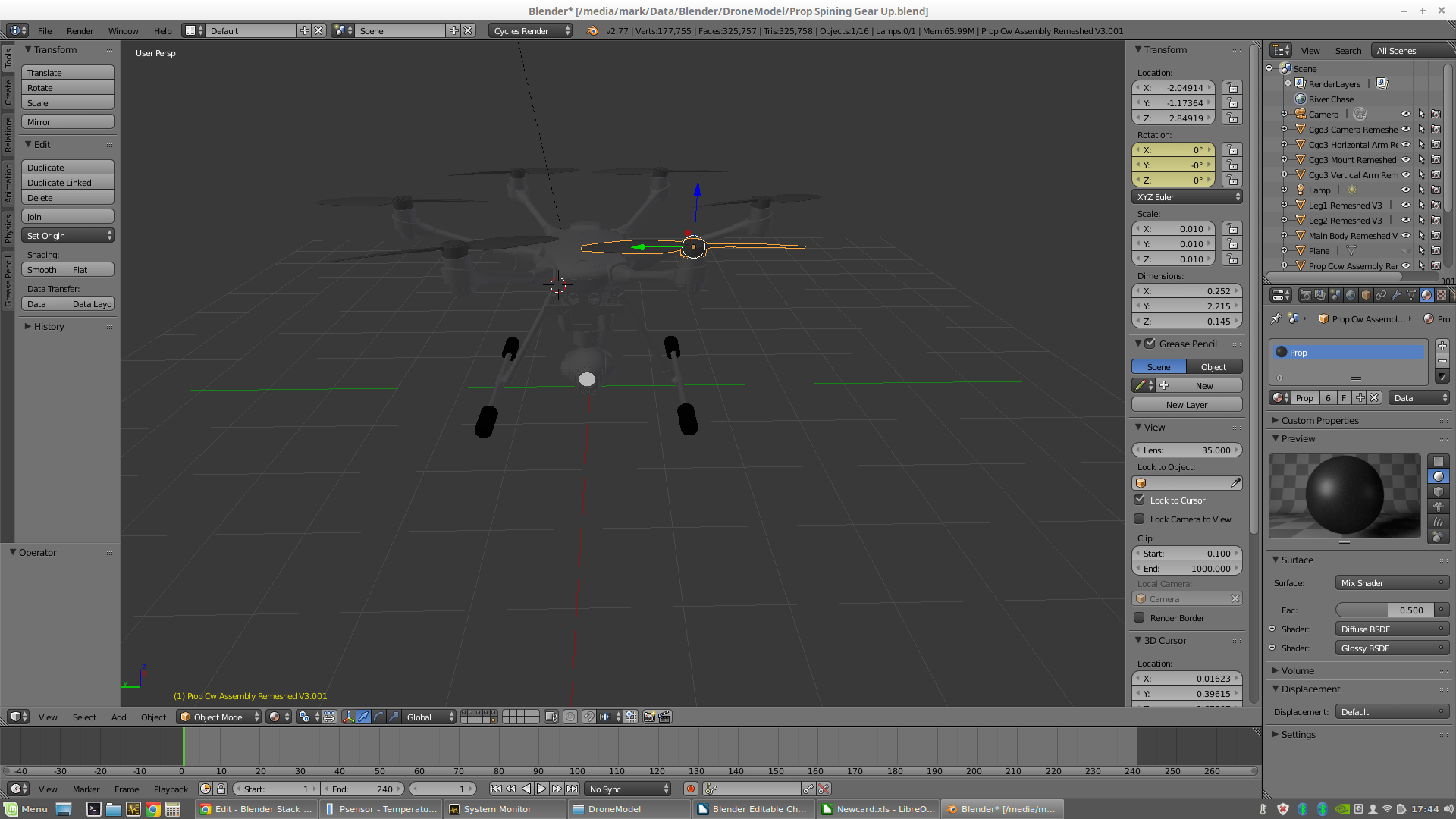Open the Window menu
1456x819 pixels.
click(123, 30)
